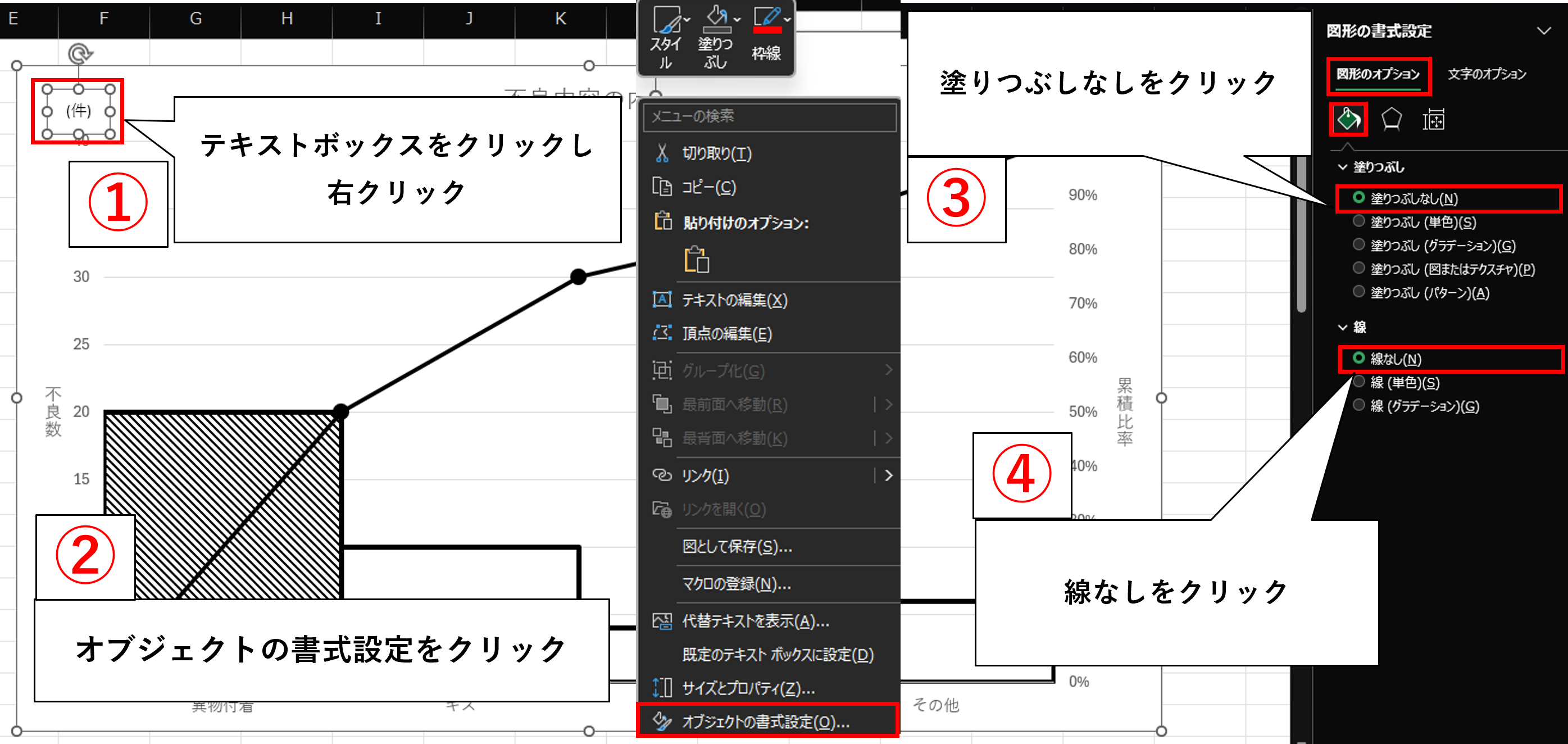Collapse the 塗りつぶし section
1568x744 pixels.
click(x=1342, y=167)
